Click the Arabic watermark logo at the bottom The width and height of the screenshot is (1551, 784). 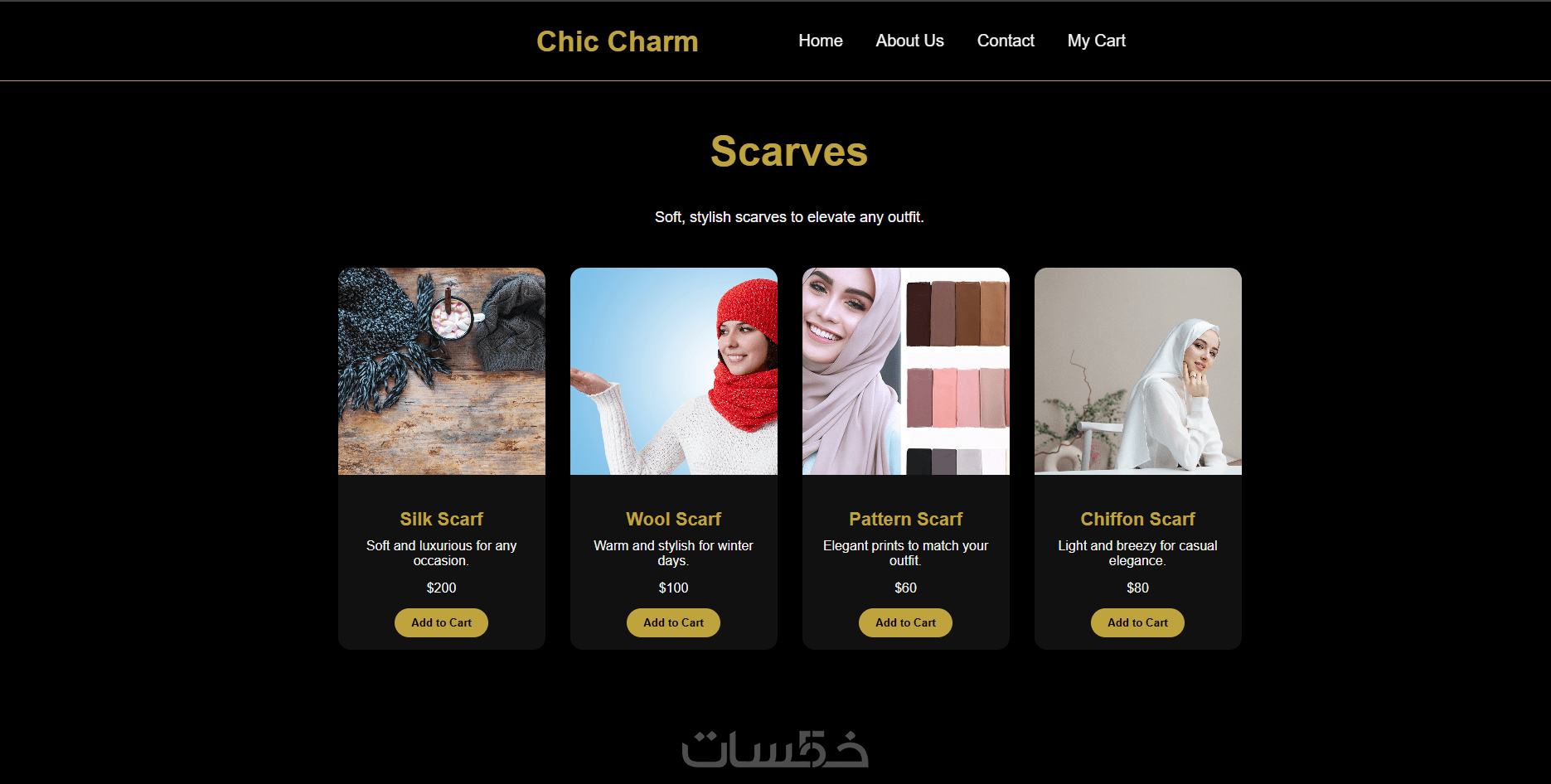pos(775,749)
